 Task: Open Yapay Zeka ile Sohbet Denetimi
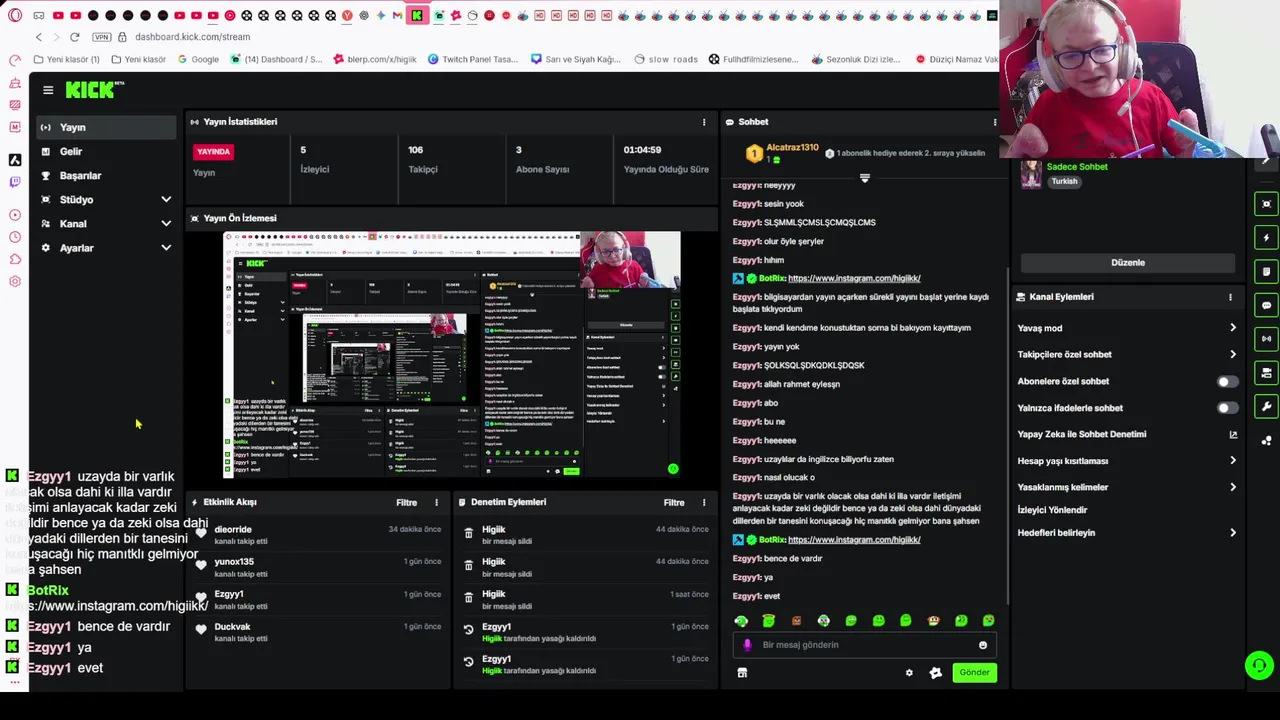(1127, 434)
